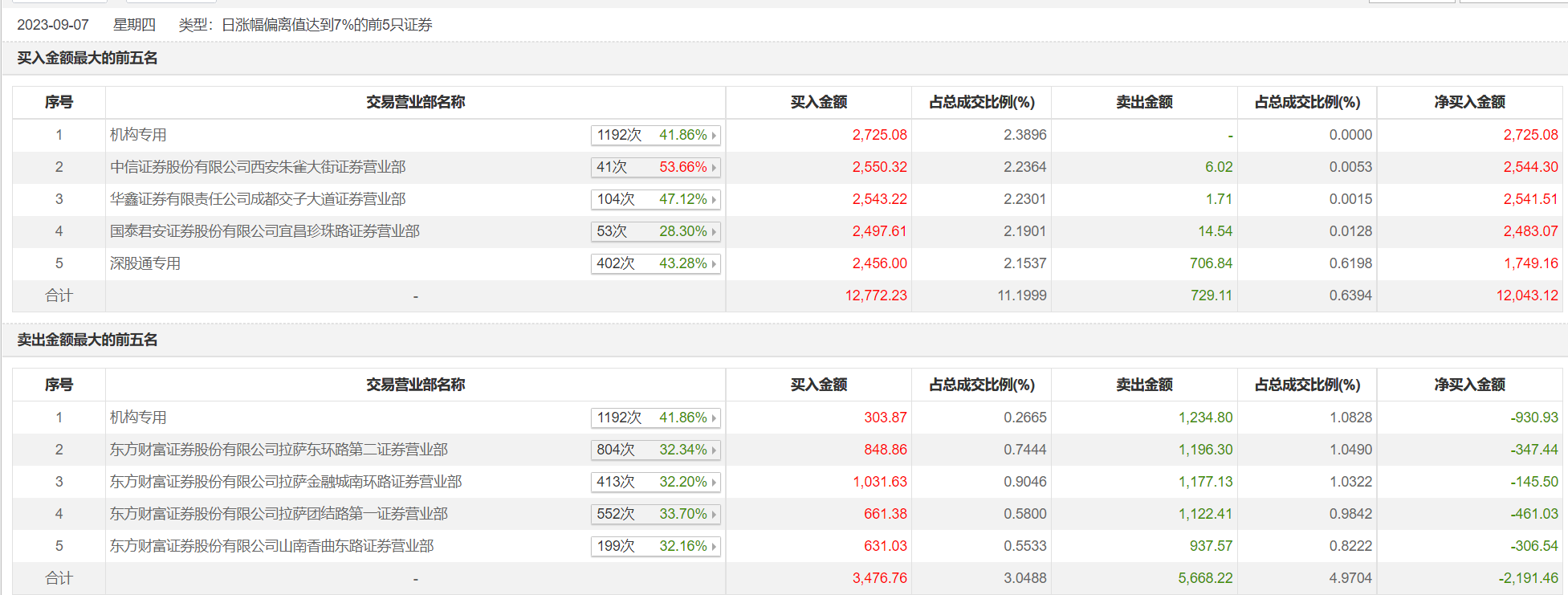Screen dimensions: 1568x595
Task: Click arrow on 413次 32.20% badge
Action: pos(714,483)
